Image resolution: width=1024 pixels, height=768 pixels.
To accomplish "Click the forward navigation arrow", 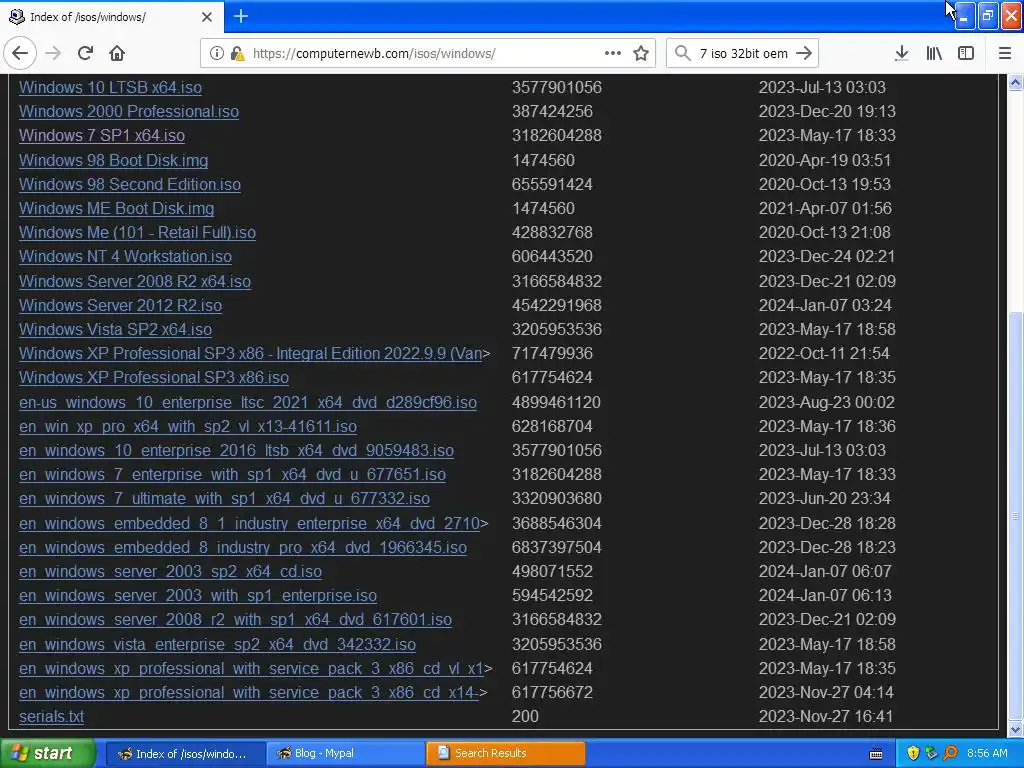I will point(54,54).
